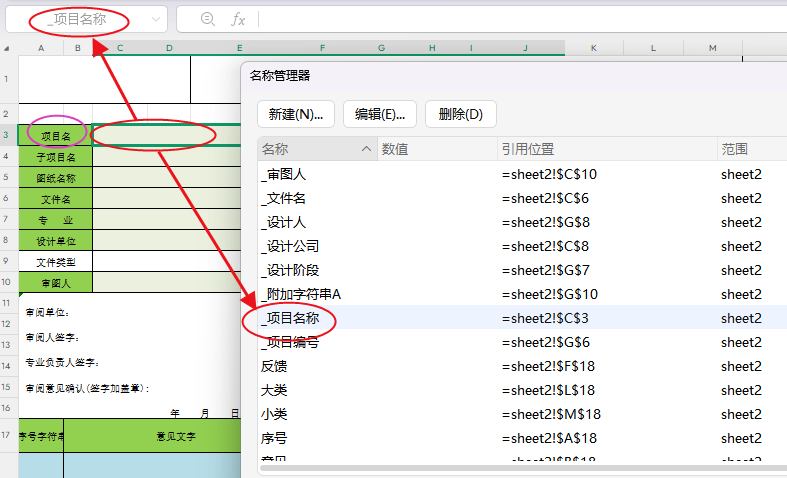
Task: Click the select-all corner triangle
Action: click(7, 49)
